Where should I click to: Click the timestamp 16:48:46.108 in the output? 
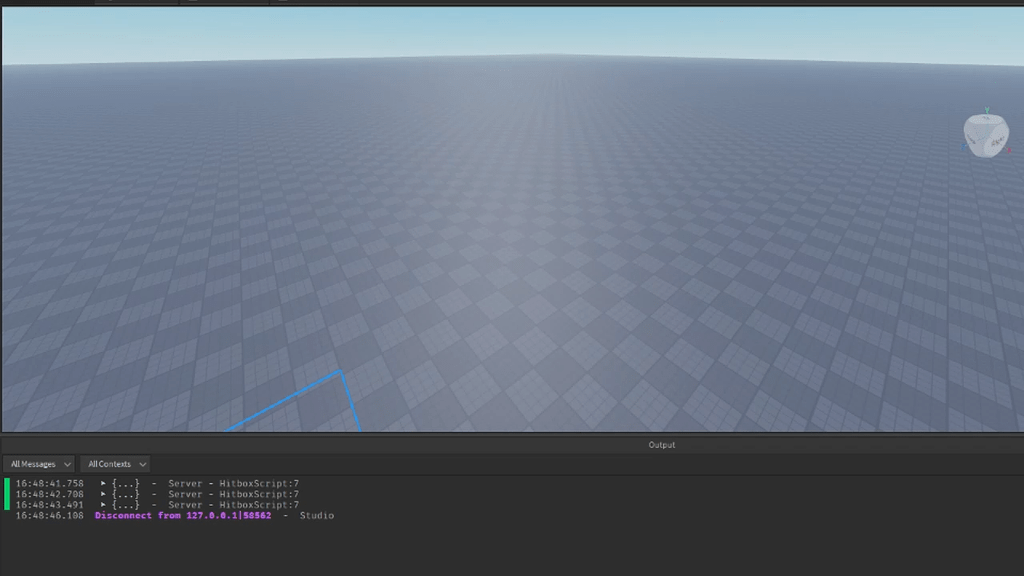tap(48, 516)
